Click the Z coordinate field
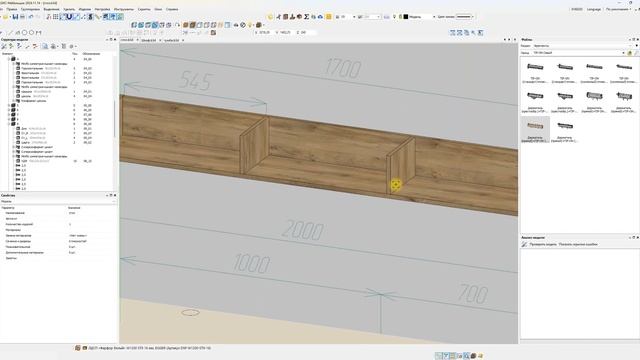Image resolution: width=640 pixels, height=360 pixels. coord(305,32)
